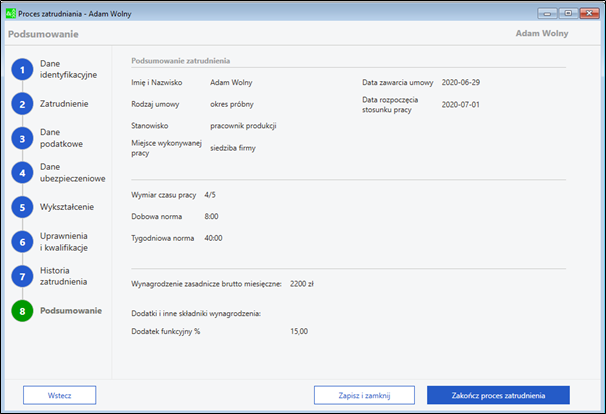Click Wynagrodzenie zasadnicze brutto miesięczne label
This screenshot has width=606, height=414.
(x=206, y=284)
